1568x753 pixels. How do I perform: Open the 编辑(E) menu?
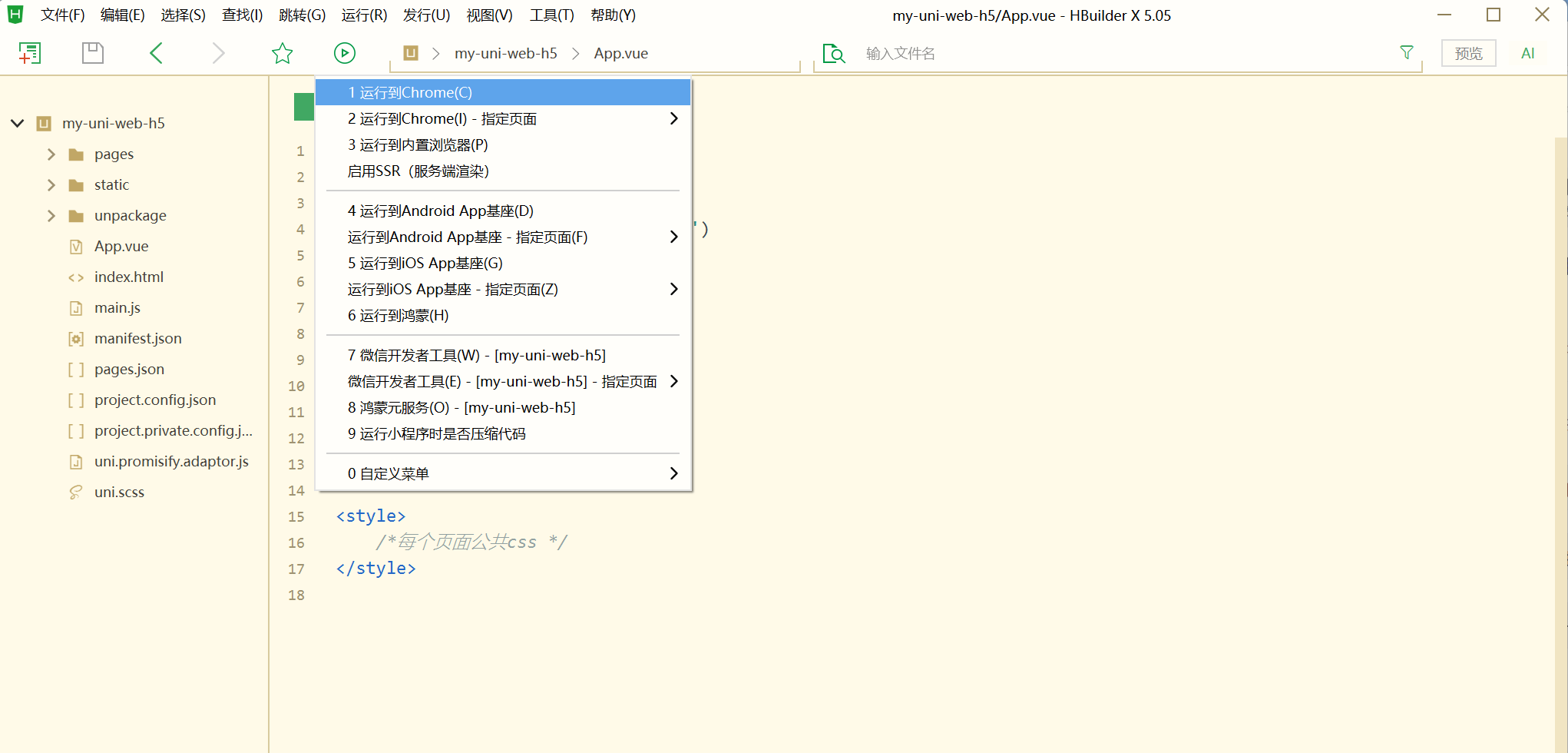(x=123, y=15)
